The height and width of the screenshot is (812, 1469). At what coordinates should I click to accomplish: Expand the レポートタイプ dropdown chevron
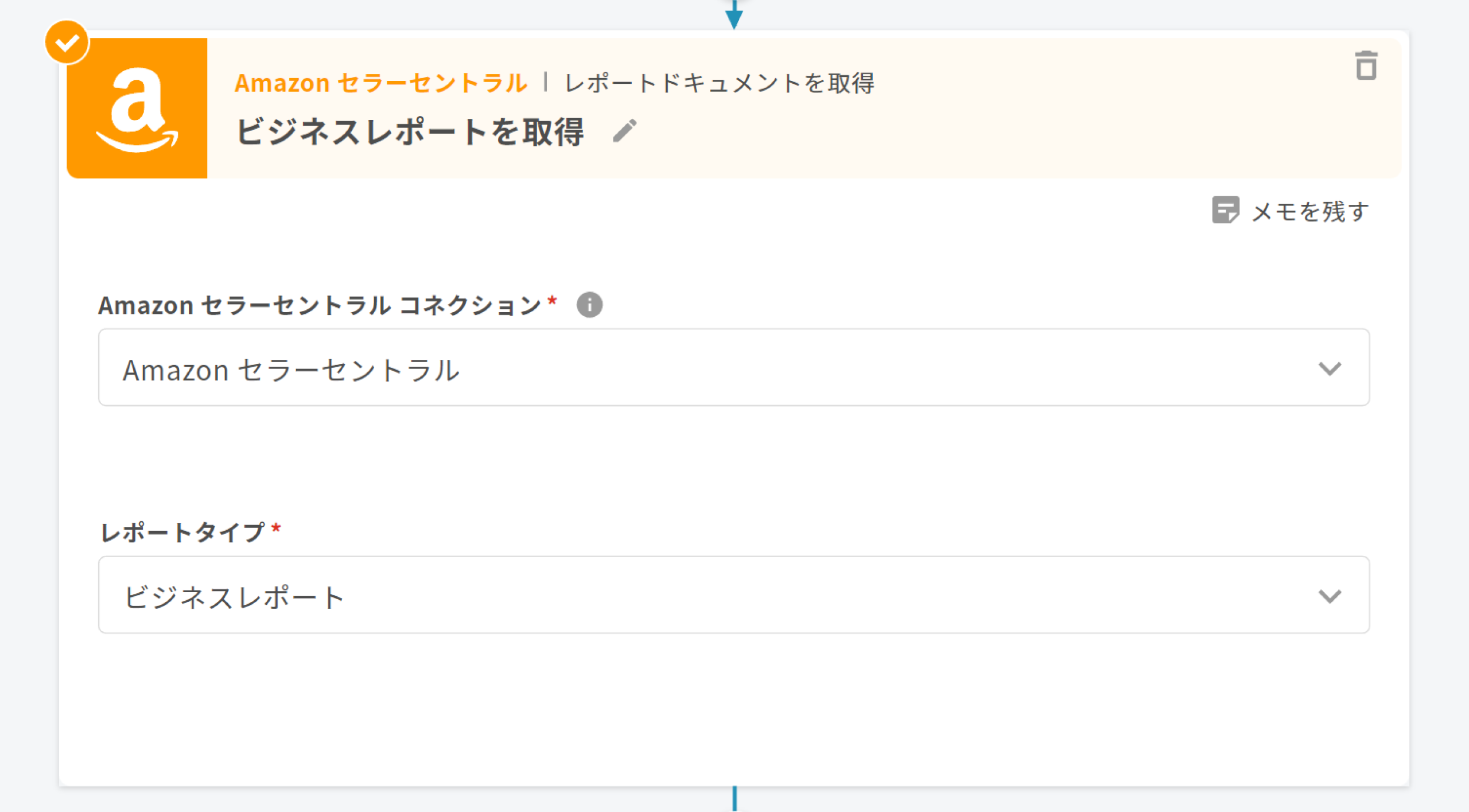[x=1329, y=596]
